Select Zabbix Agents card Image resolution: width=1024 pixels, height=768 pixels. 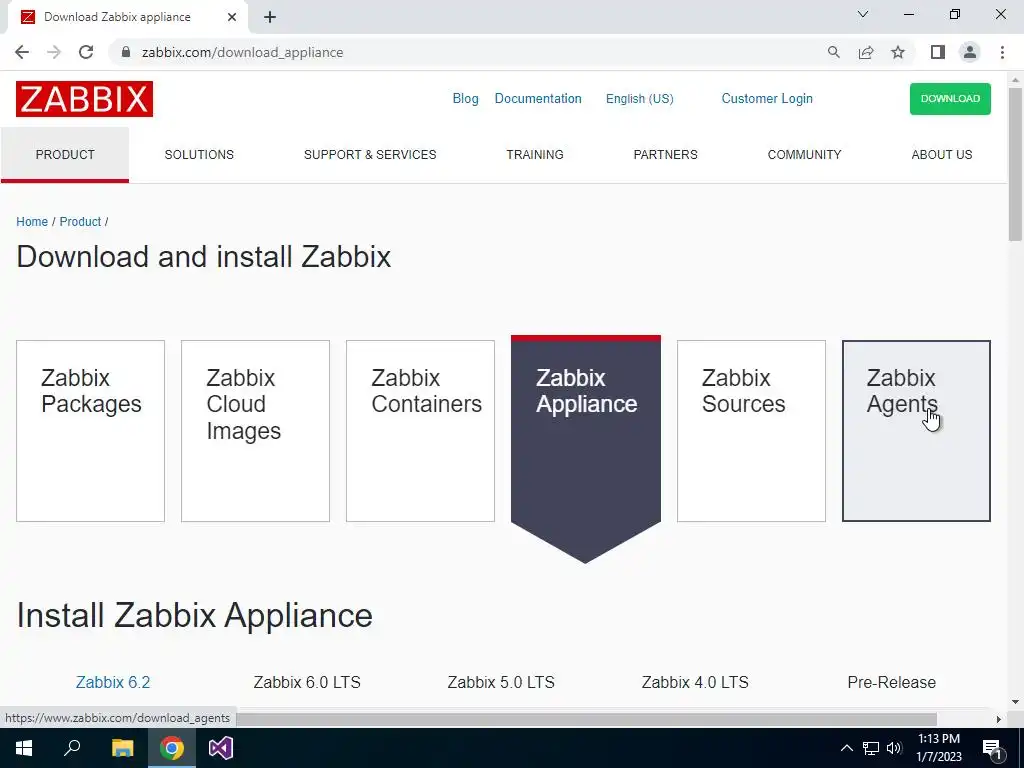coord(916,431)
